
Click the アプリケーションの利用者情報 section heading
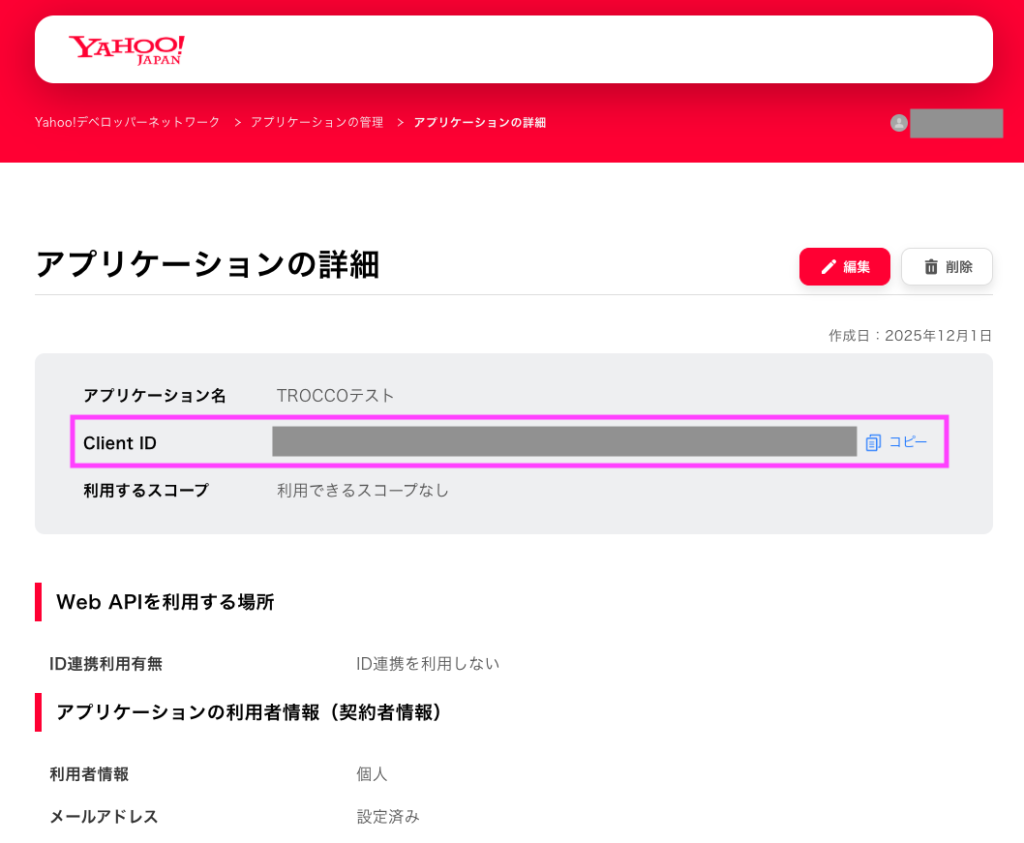click(249, 712)
